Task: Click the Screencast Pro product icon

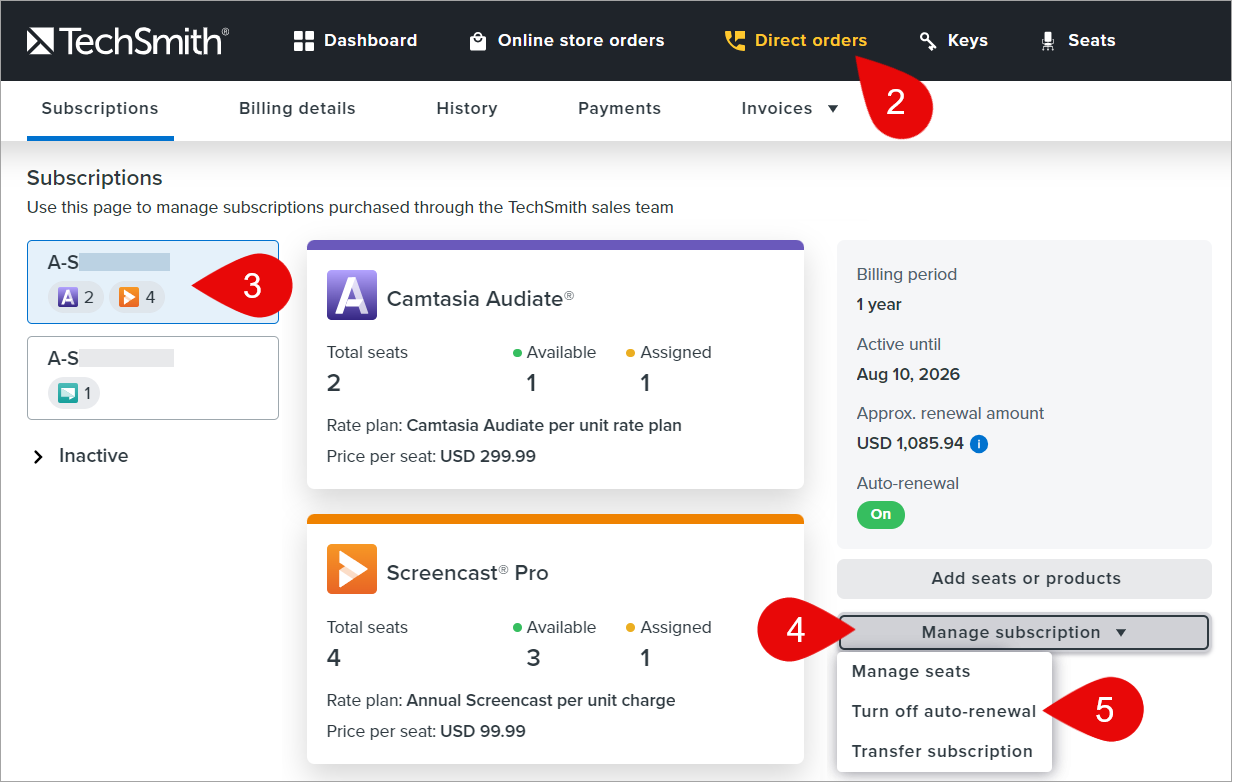Action: (x=352, y=569)
